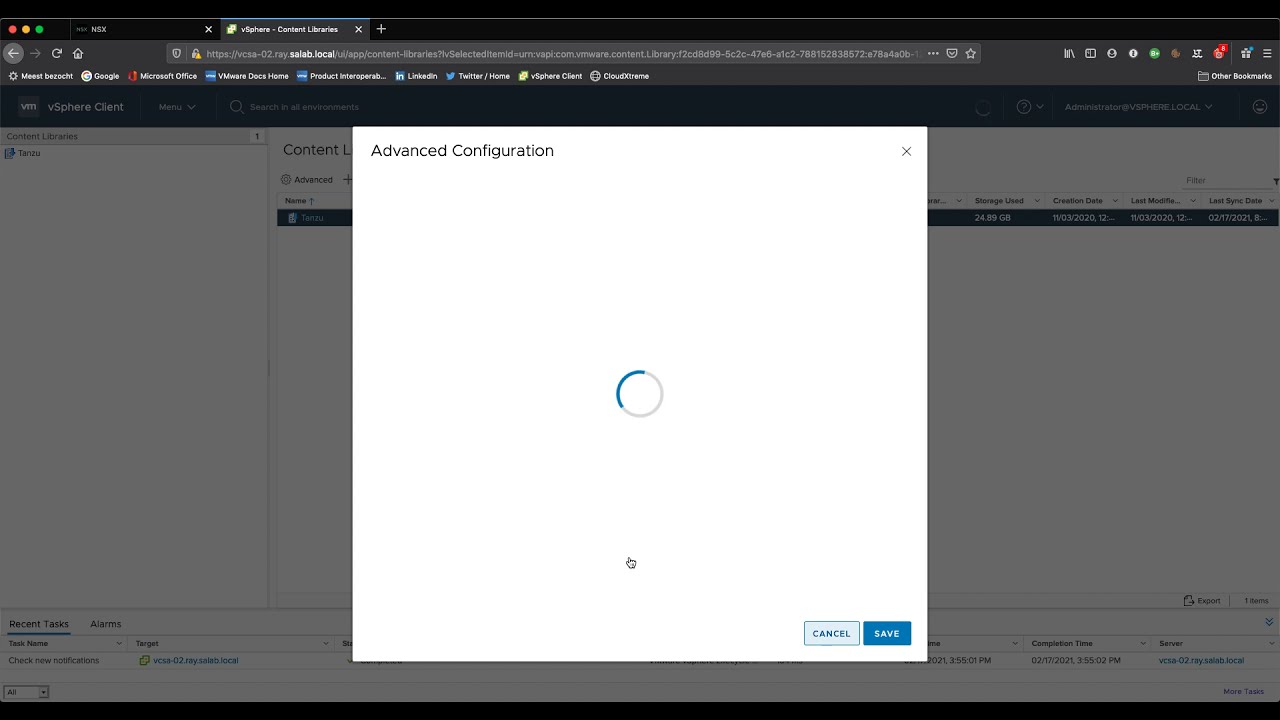
Task: Go back using the browser back arrow
Action: 13,53
